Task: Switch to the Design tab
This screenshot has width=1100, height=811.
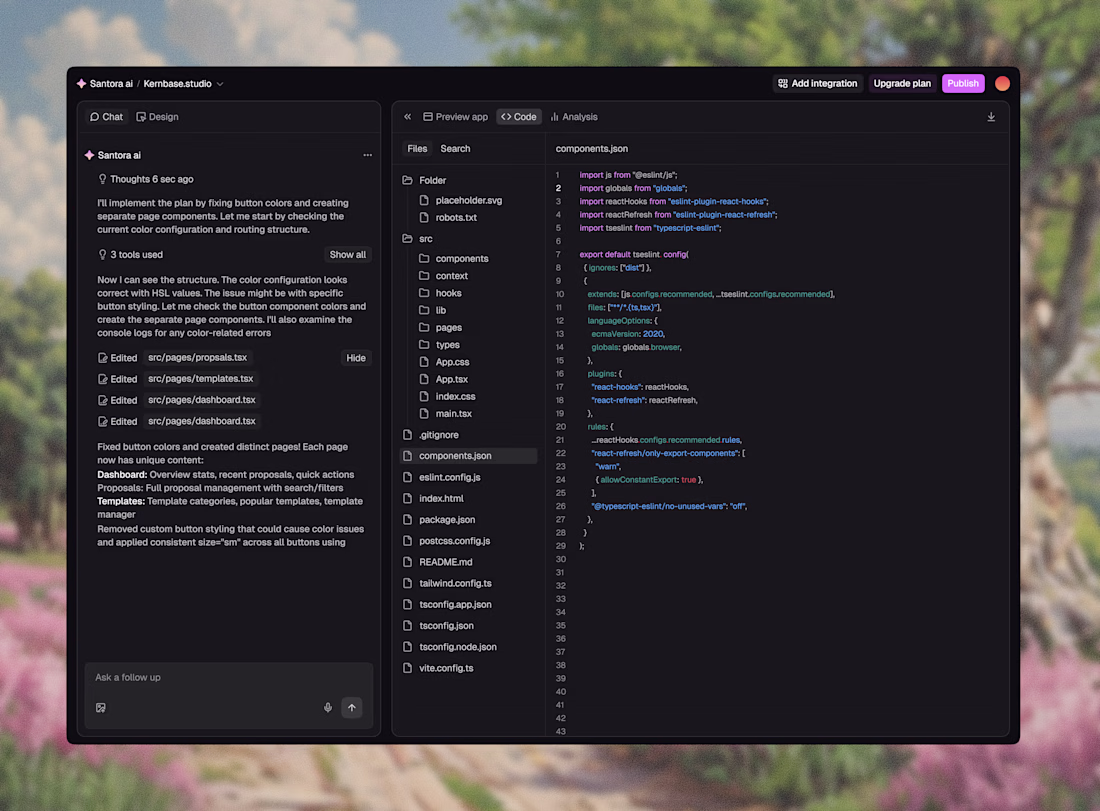Action: click(x=157, y=117)
